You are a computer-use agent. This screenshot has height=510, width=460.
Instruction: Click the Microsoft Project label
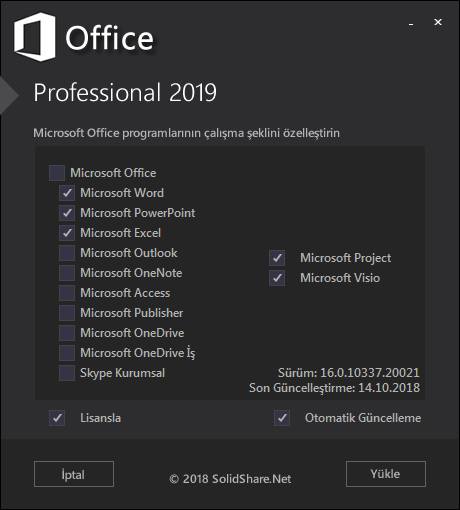346,258
